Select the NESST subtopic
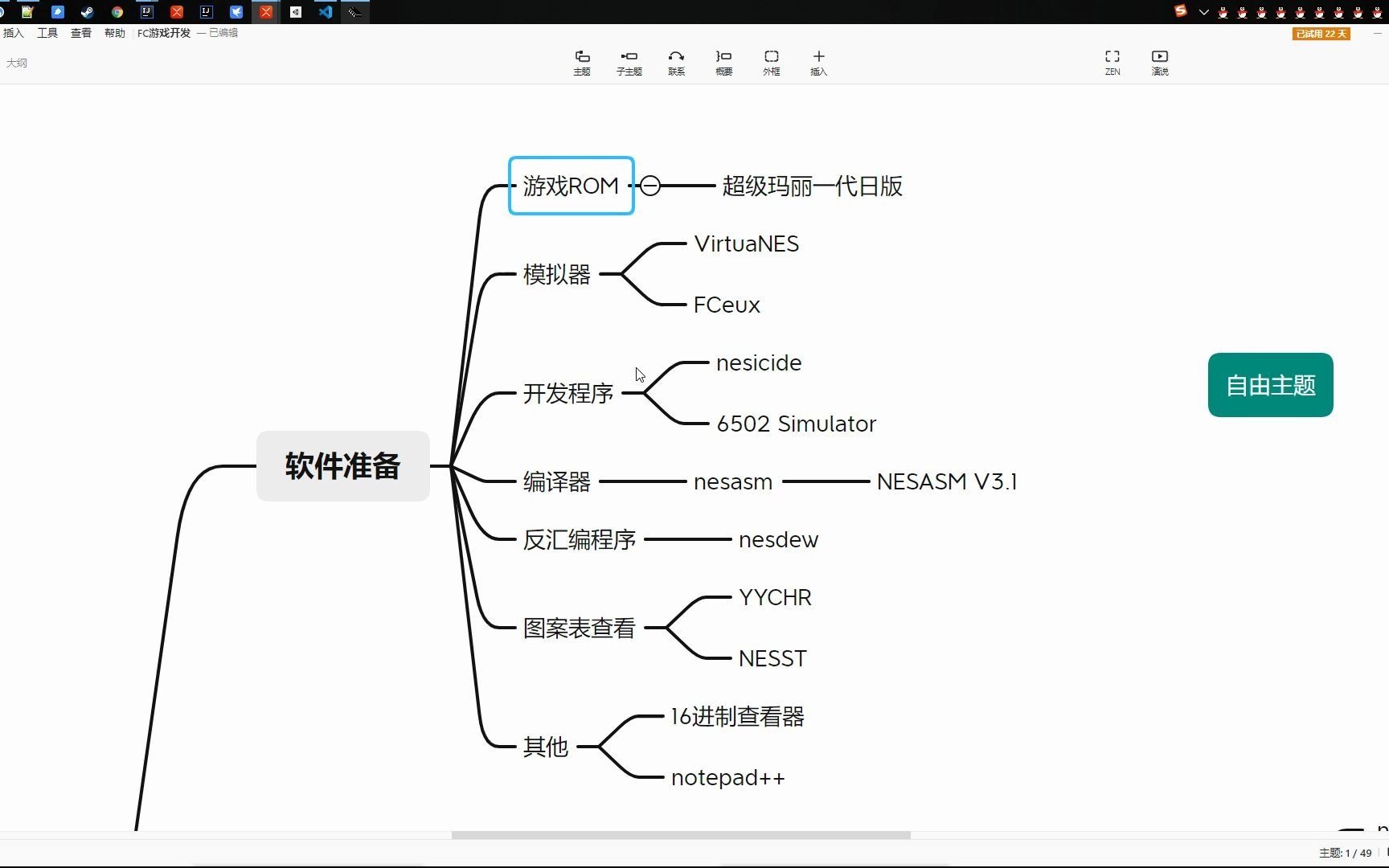This screenshot has width=1389, height=868. point(772,658)
